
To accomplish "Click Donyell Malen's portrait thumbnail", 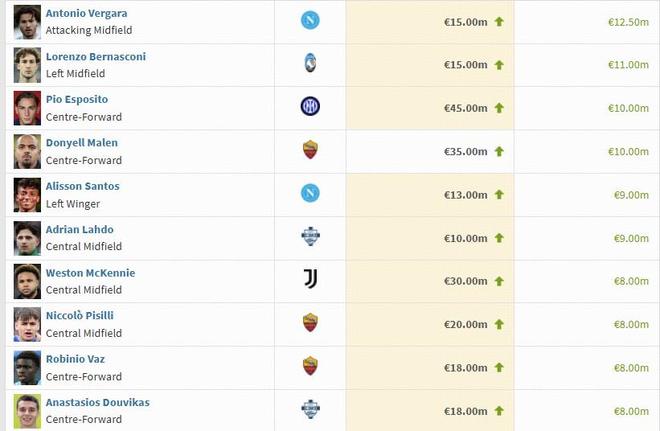I will pyautogui.click(x=27, y=151).
